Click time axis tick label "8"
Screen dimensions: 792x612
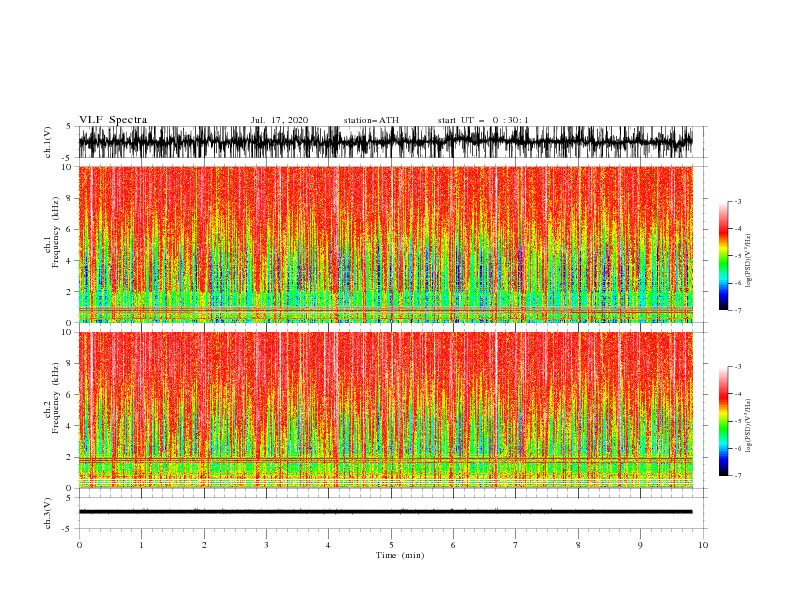pyautogui.click(x=578, y=545)
